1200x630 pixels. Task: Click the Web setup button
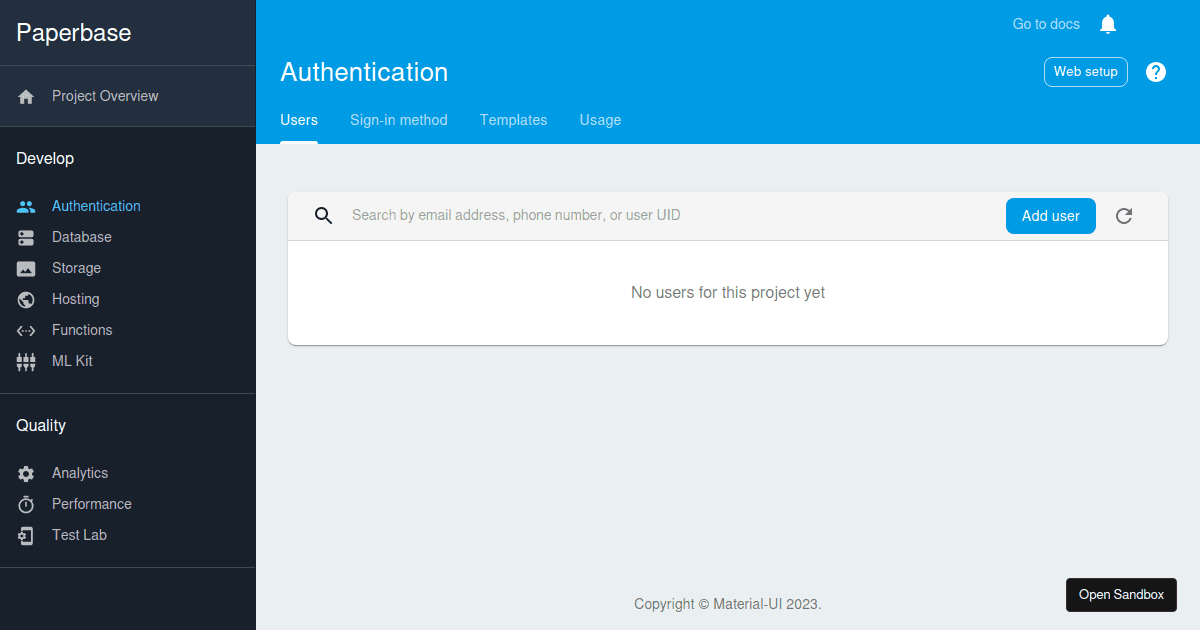point(1085,72)
